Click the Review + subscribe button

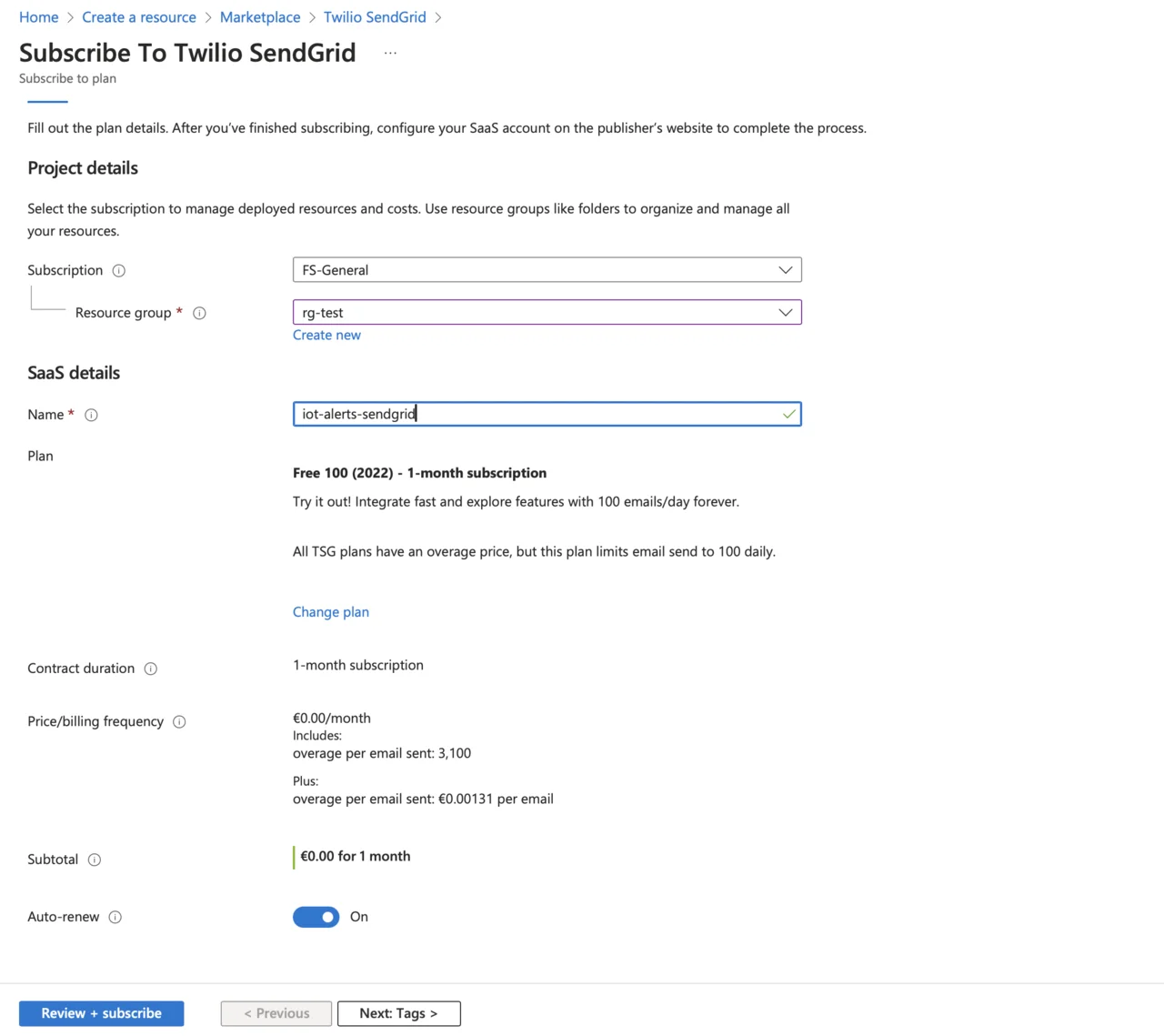(101, 1013)
